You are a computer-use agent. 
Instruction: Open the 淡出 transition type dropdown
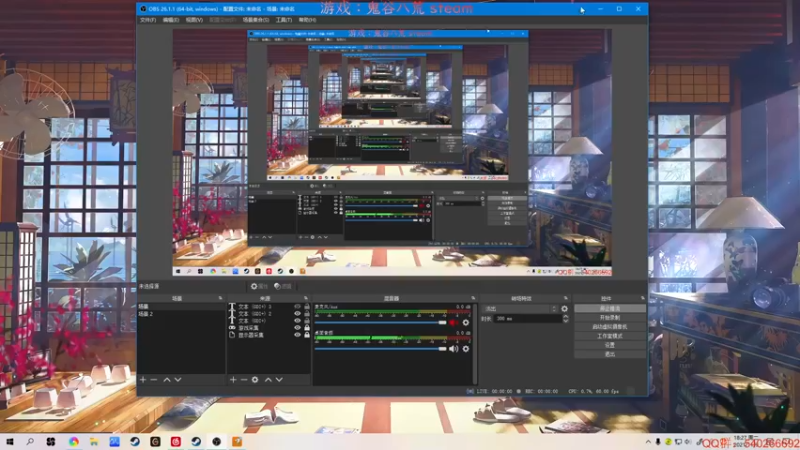coord(520,309)
